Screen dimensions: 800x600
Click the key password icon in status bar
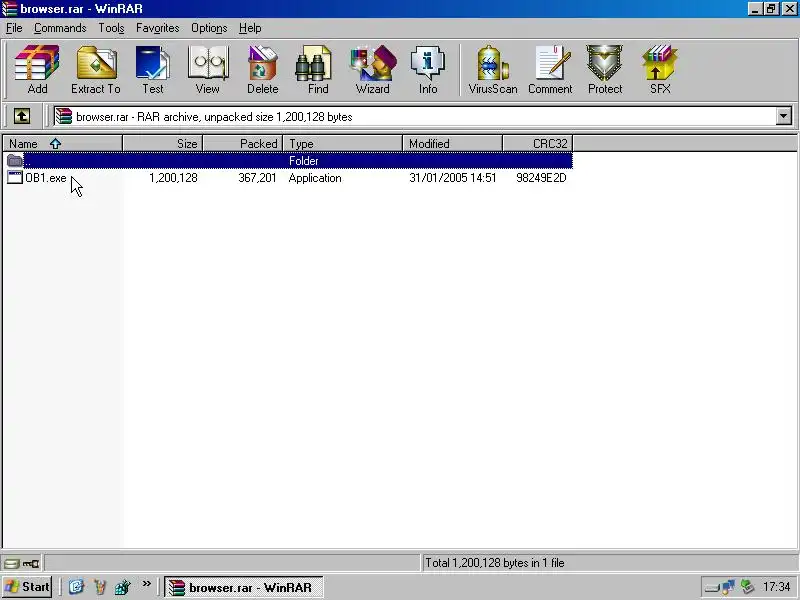[31, 563]
